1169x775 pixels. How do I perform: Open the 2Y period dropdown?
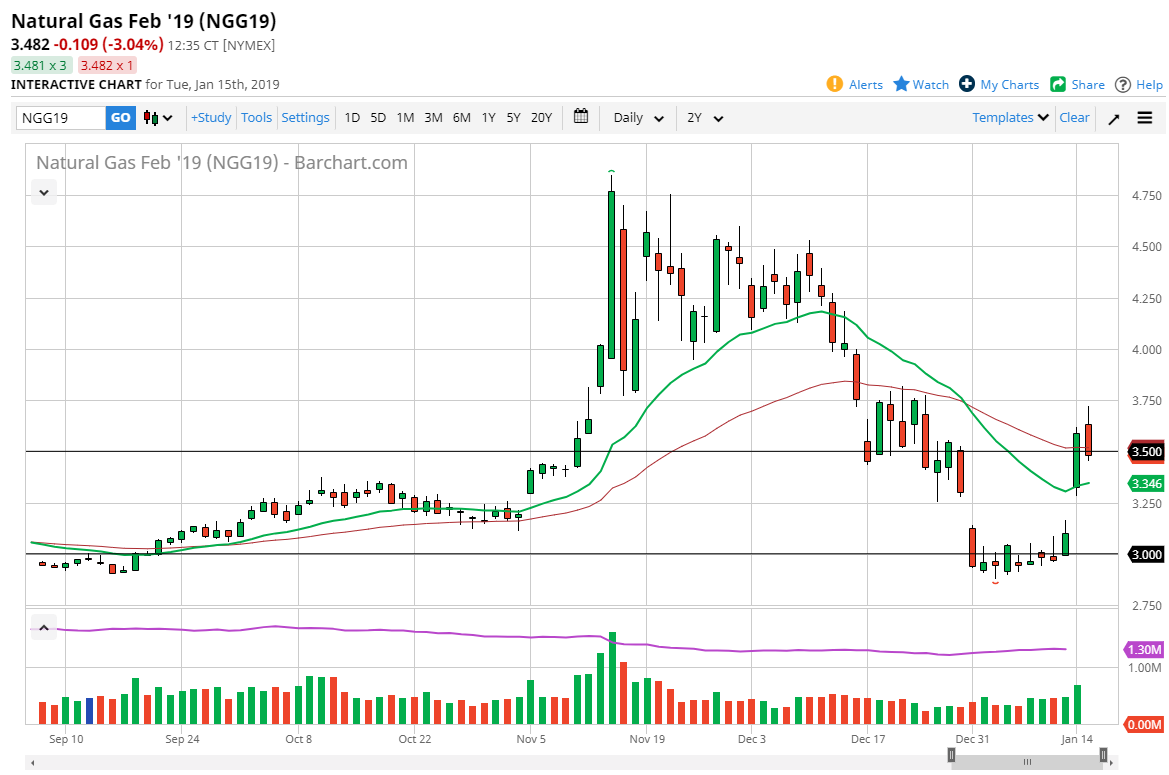[x=705, y=118]
